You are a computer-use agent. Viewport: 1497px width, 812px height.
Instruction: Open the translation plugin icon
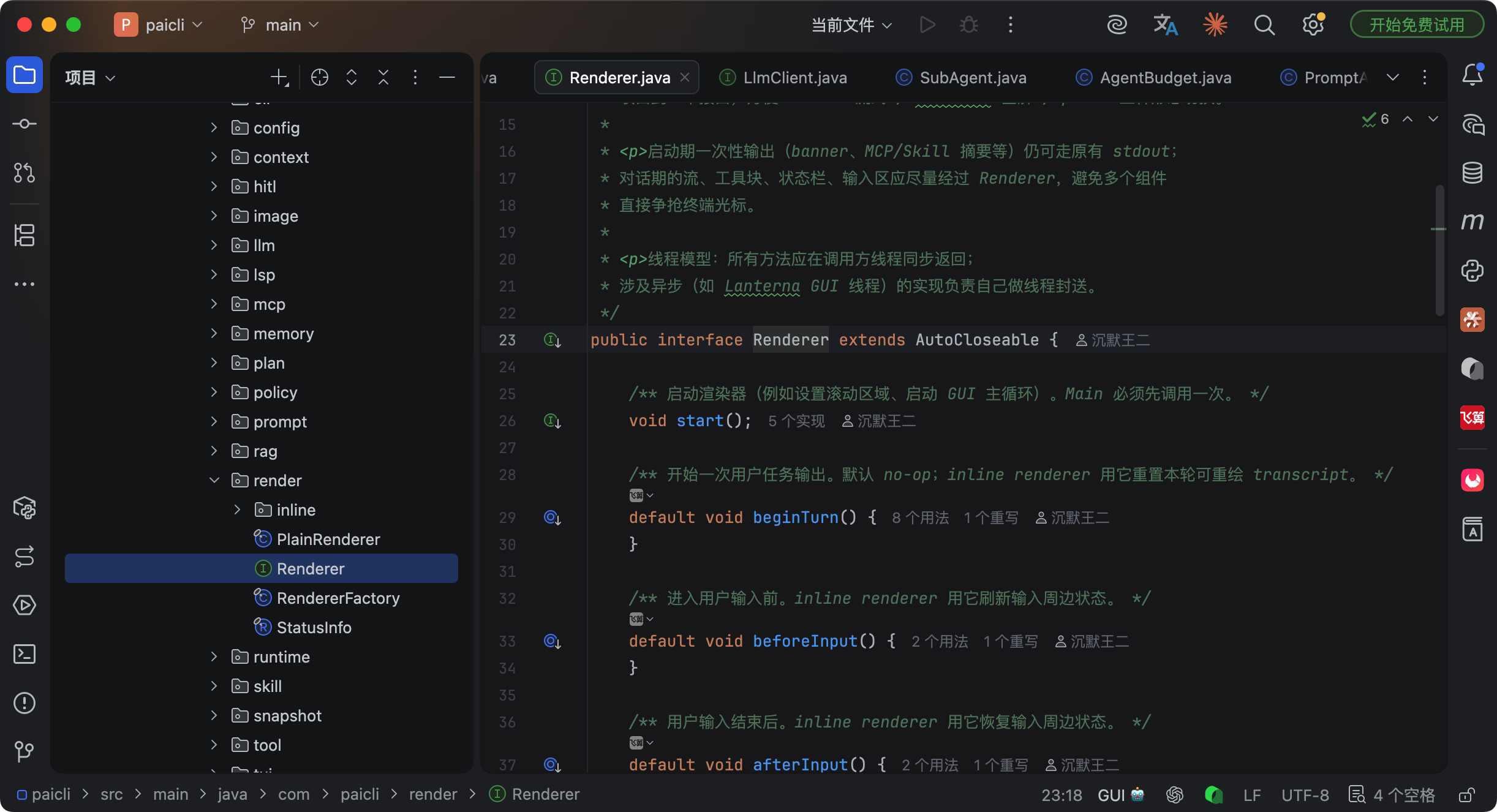(x=1166, y=25)
